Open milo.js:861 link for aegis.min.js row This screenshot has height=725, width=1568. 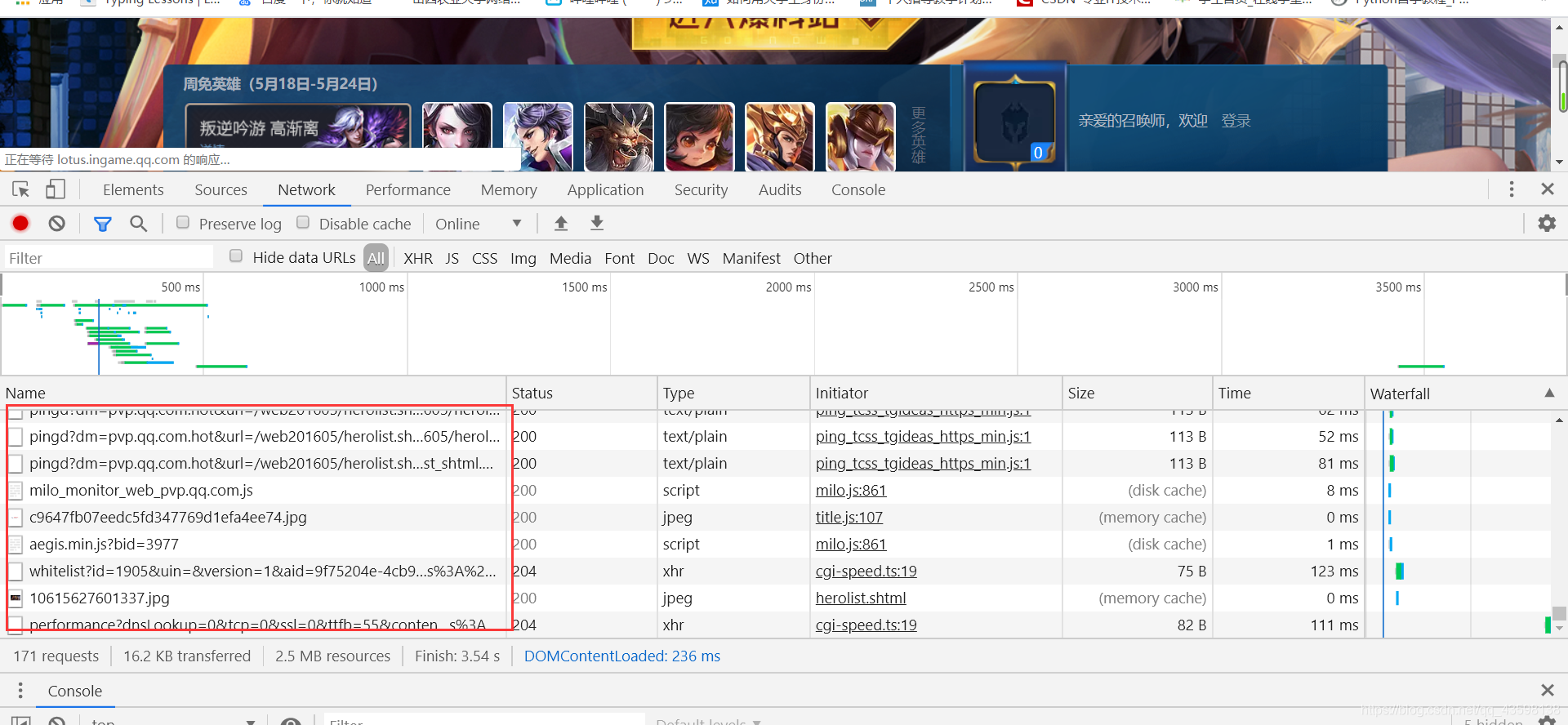pyautogui.click(x=850, y=544)
